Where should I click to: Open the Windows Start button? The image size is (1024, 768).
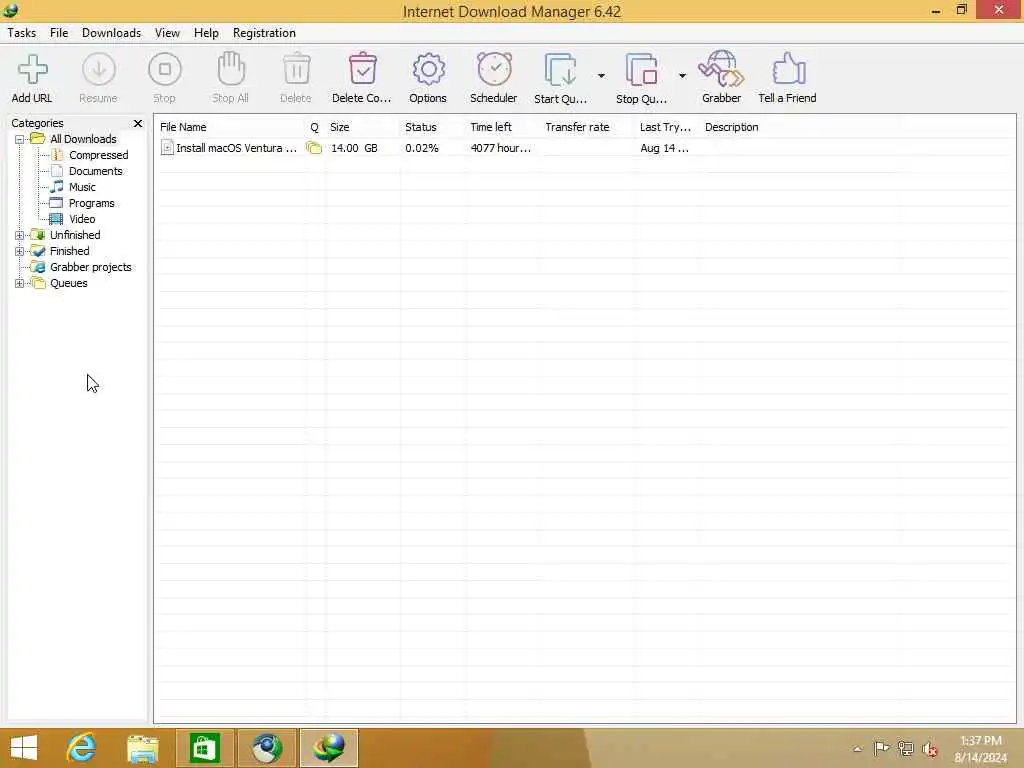click(24, 748)
